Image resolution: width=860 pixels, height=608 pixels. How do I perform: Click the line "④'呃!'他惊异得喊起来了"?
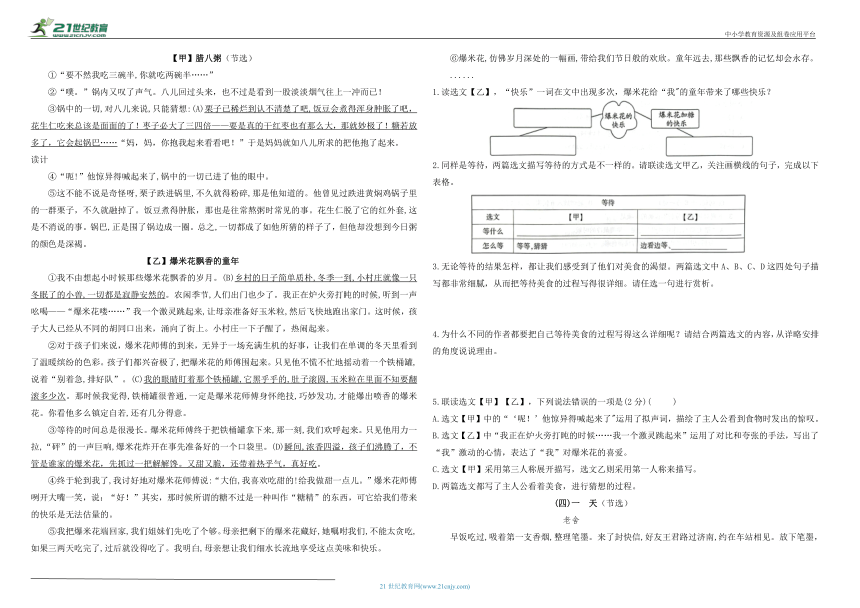[x=159, y=176]
